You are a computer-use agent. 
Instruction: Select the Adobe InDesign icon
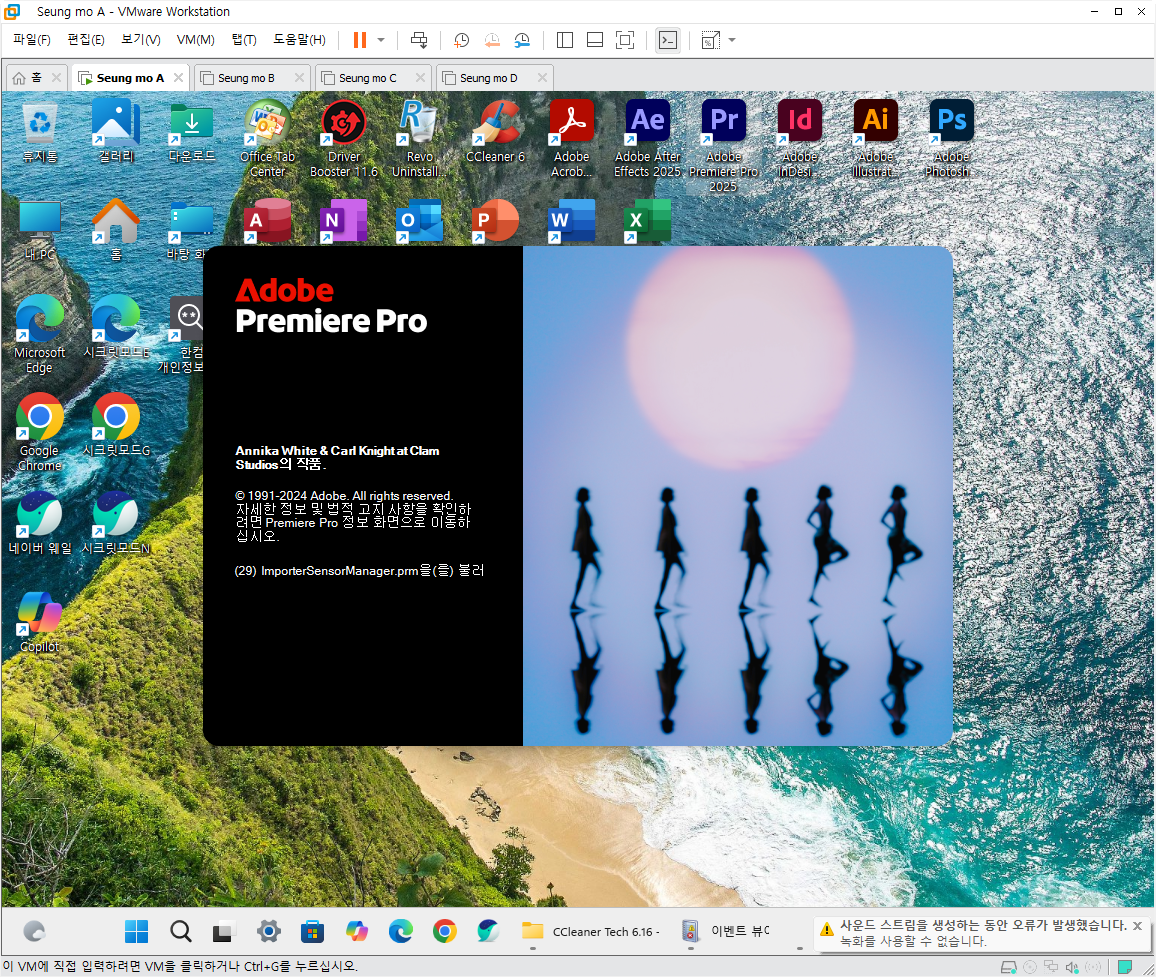tap(799, 140)
